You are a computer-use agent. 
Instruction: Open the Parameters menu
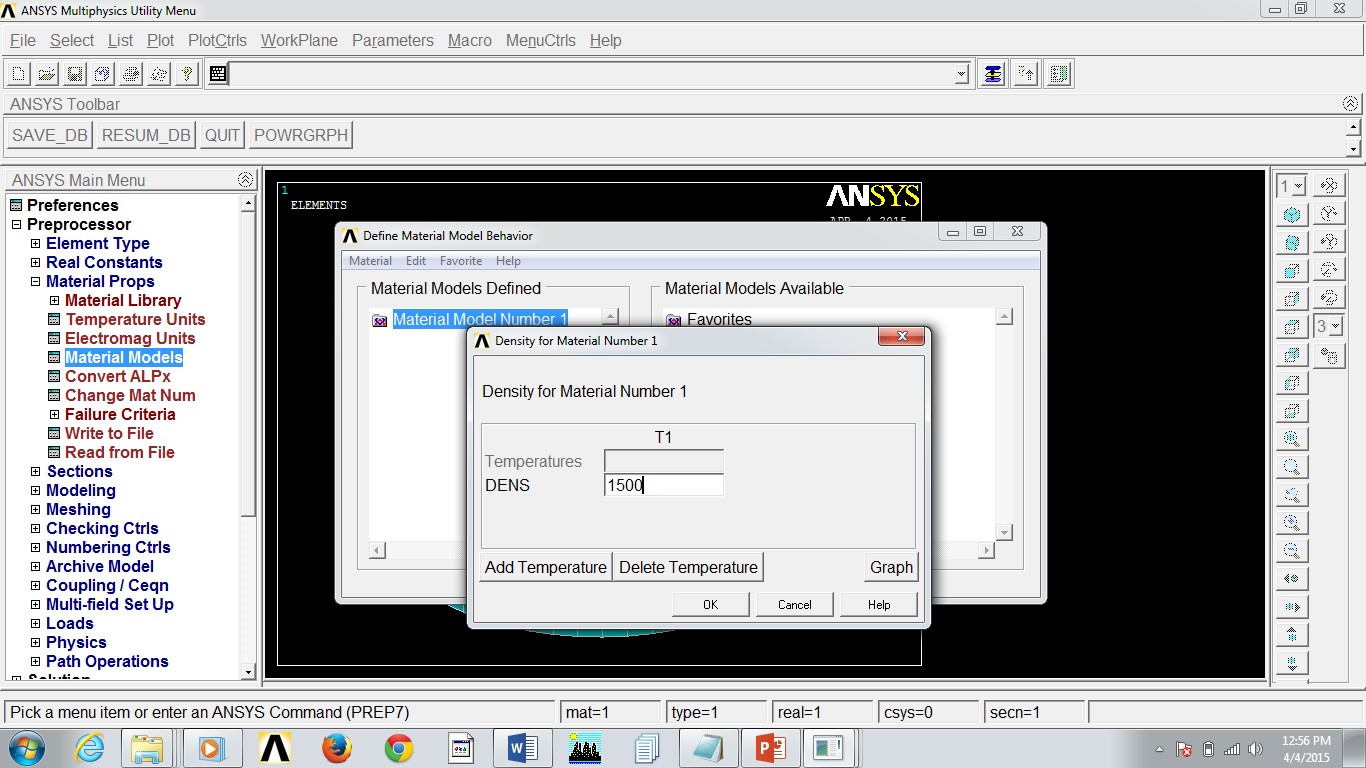(393, 41)
